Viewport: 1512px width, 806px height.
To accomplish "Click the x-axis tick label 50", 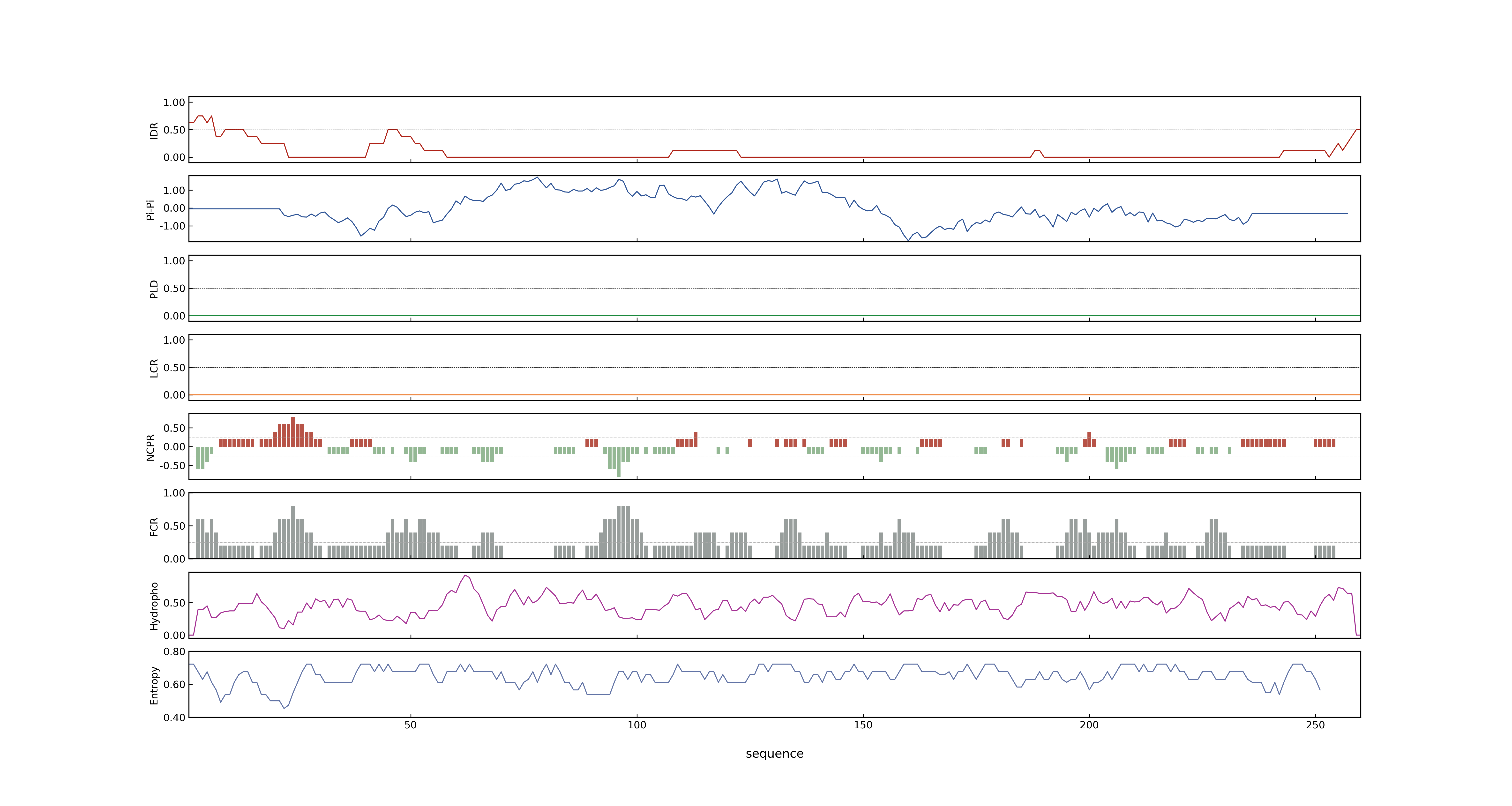I will click(410, 725).
